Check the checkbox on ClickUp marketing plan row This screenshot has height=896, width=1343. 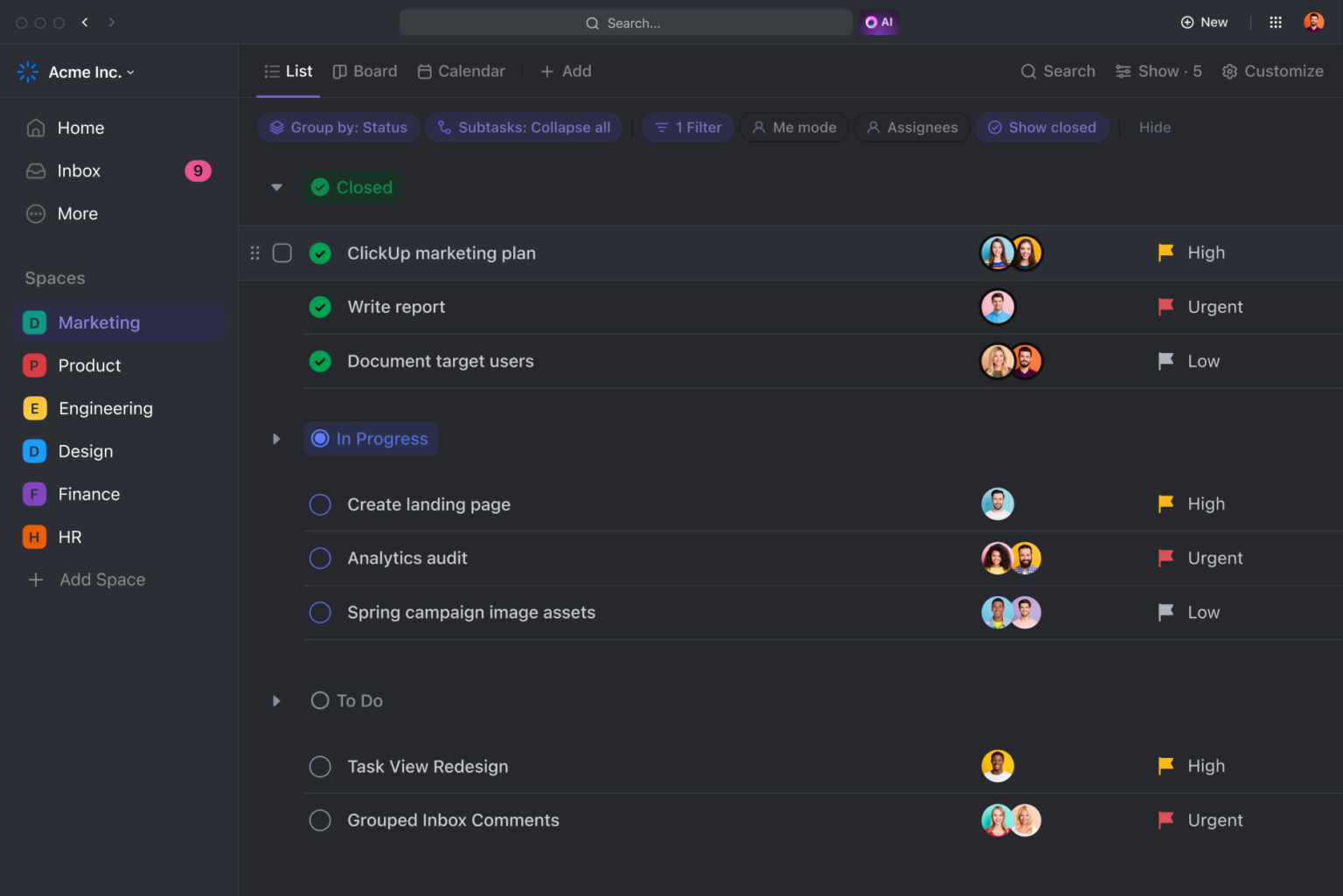point(282,253)
